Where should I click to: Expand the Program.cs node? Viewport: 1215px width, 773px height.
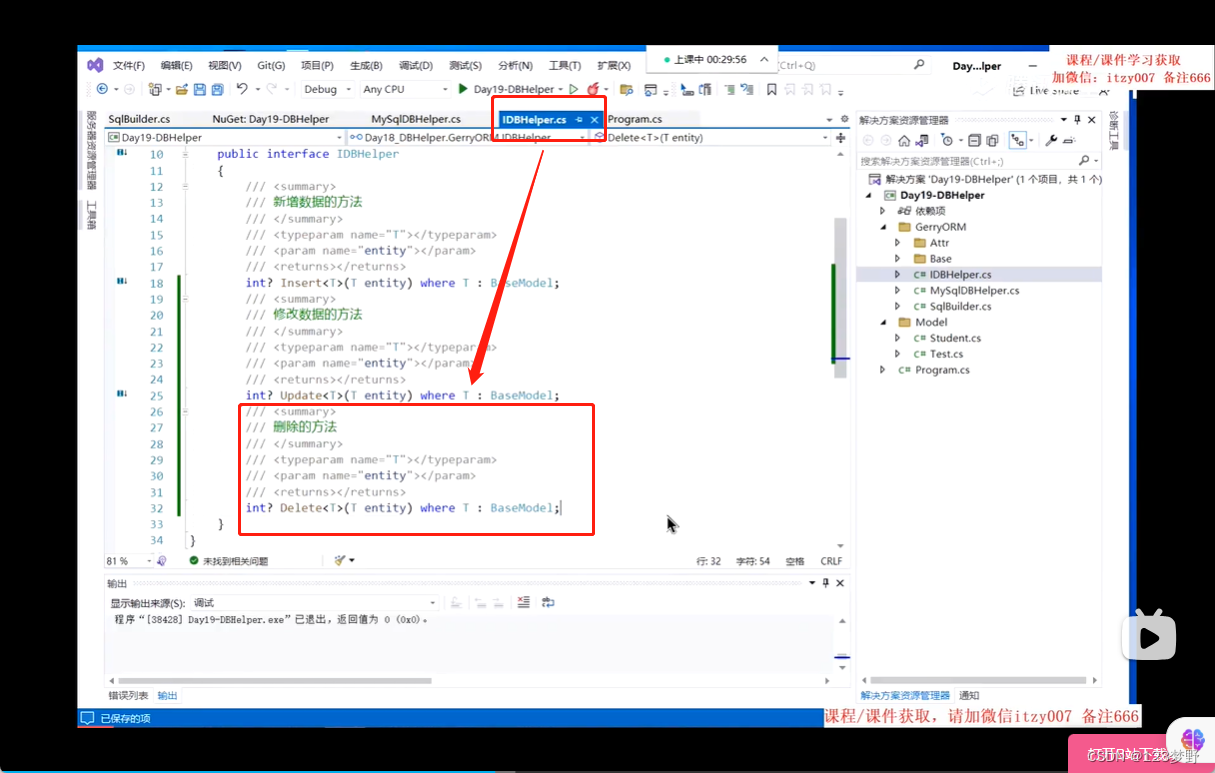(x=882, y=370)
